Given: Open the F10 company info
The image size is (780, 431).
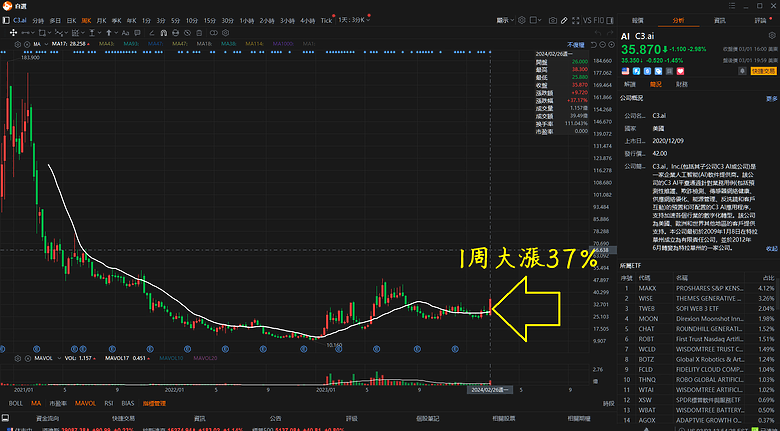Looking at the screenshot, I should click(599, 20).
